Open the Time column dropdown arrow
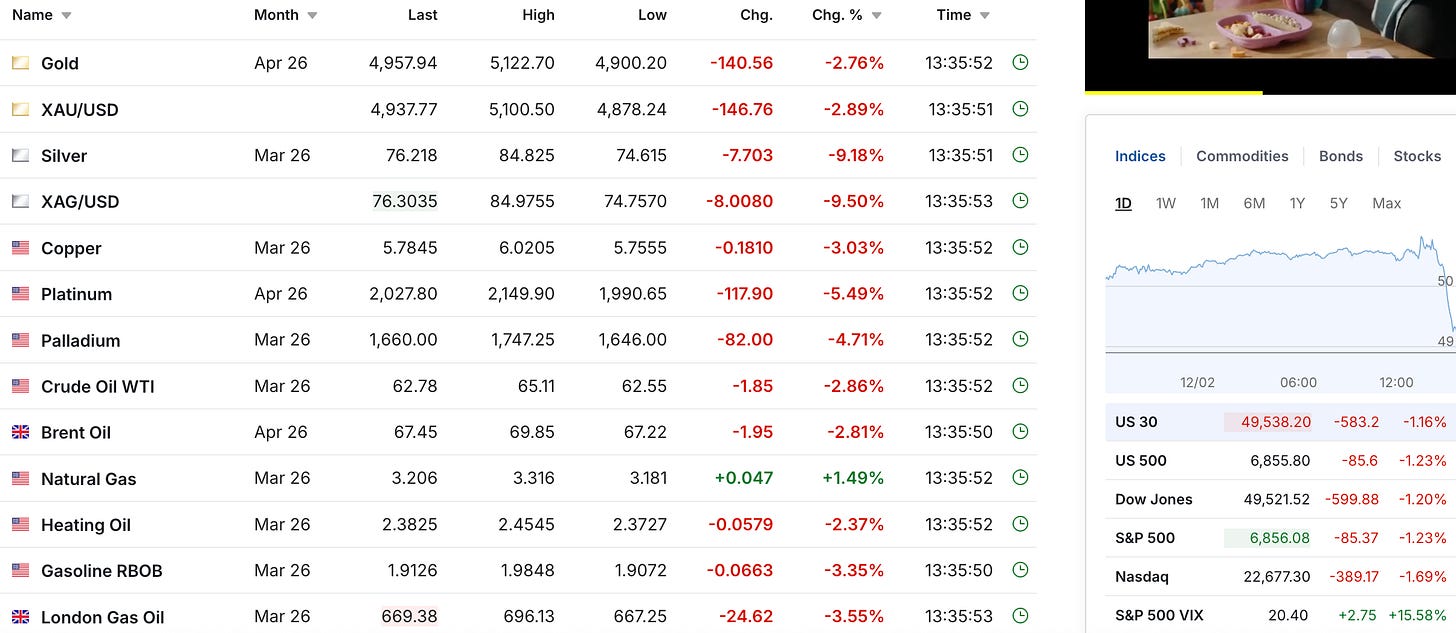The width and height of the screenshot is (1456, 633). [x=986, y=15]
